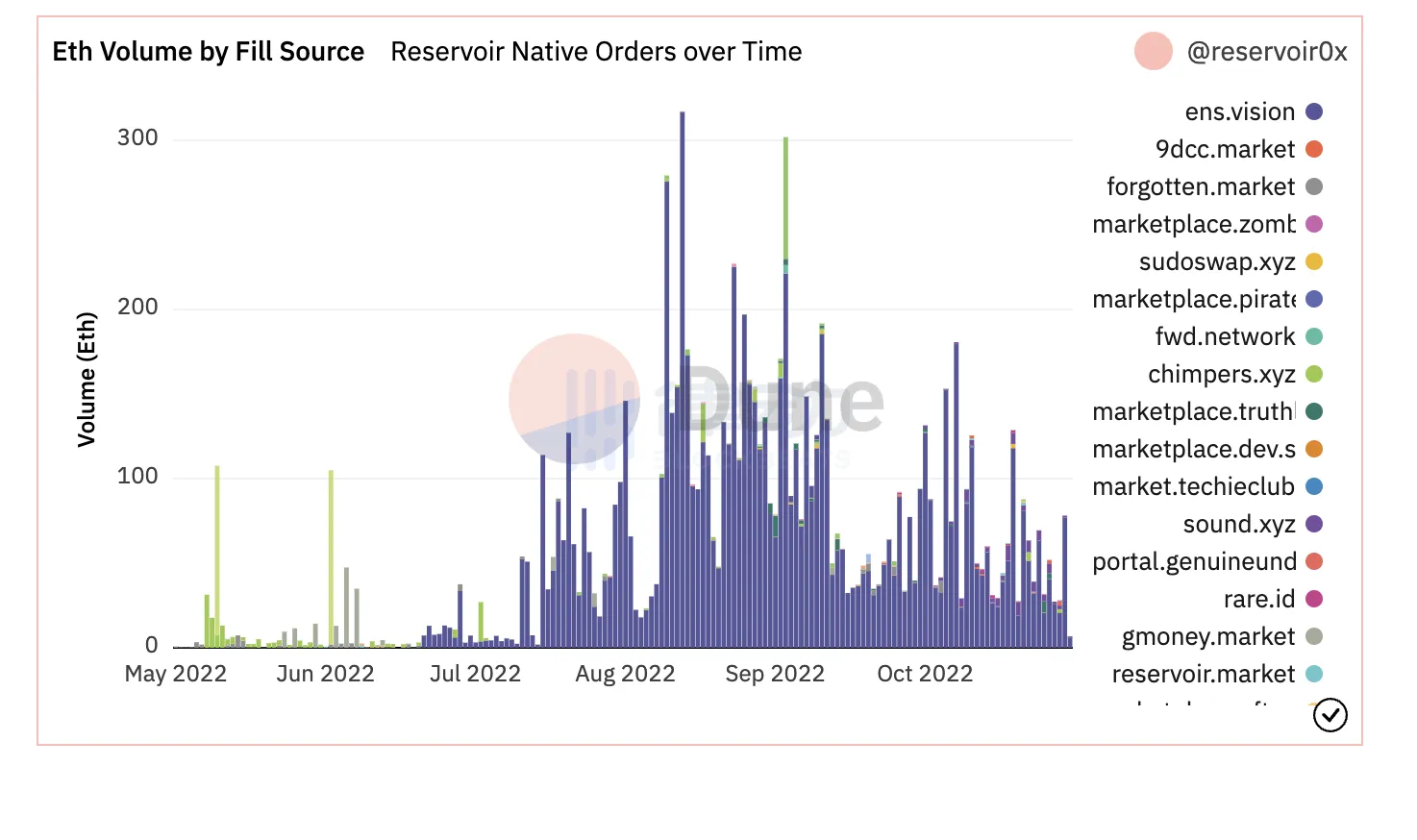The width and height of the screenshot is (1417, 840).
Task: Click the Eth Volume by Fill Source title
Action: pyautogui.click(x=209, y=52)
